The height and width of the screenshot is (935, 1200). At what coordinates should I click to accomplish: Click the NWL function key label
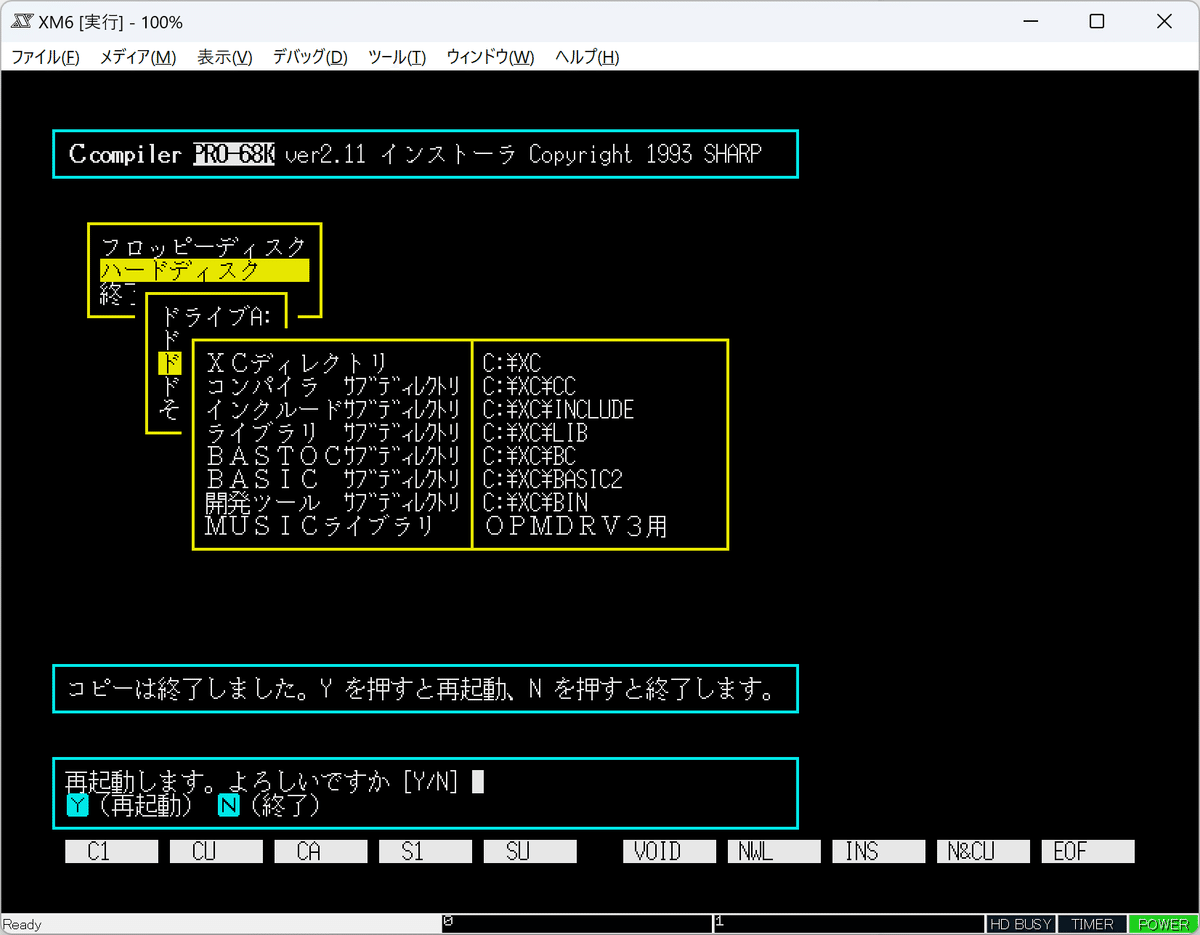pos(774,852)
